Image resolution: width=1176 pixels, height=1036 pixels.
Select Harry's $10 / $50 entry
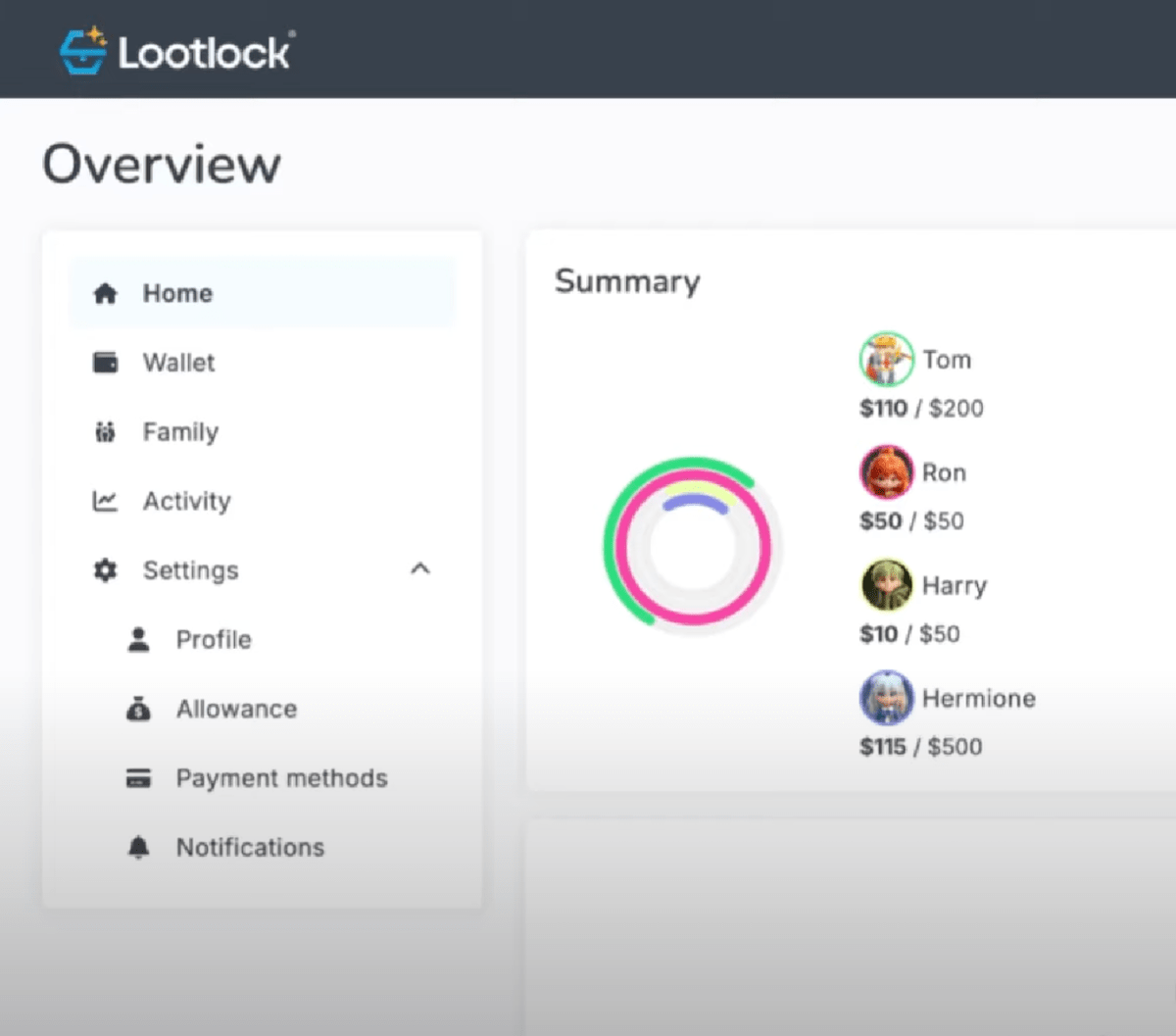[910, 633]
